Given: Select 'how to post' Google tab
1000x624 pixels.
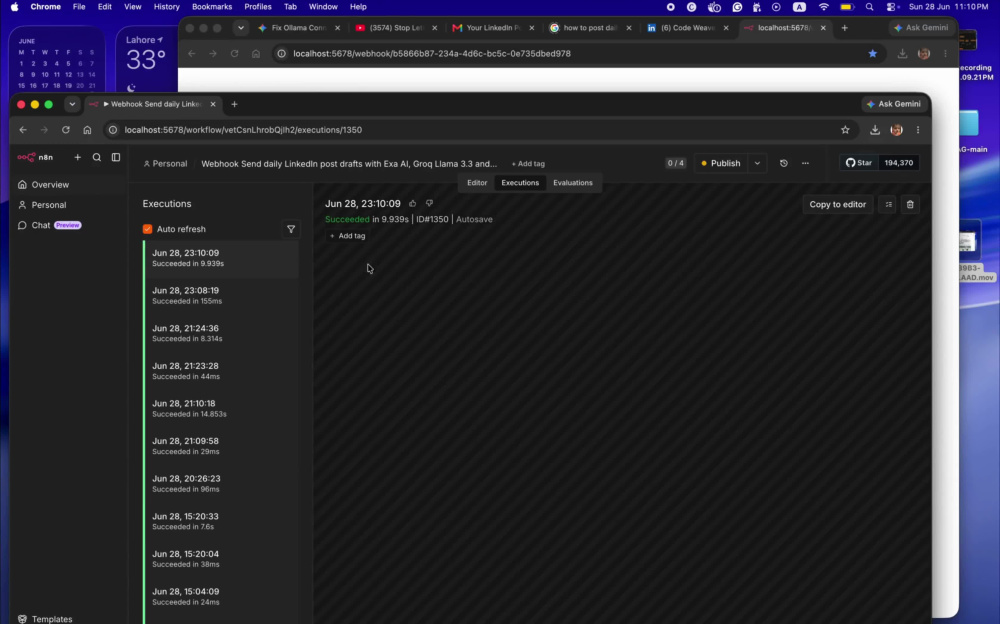Looking at the screenshot, I should [x=589, y=27].
